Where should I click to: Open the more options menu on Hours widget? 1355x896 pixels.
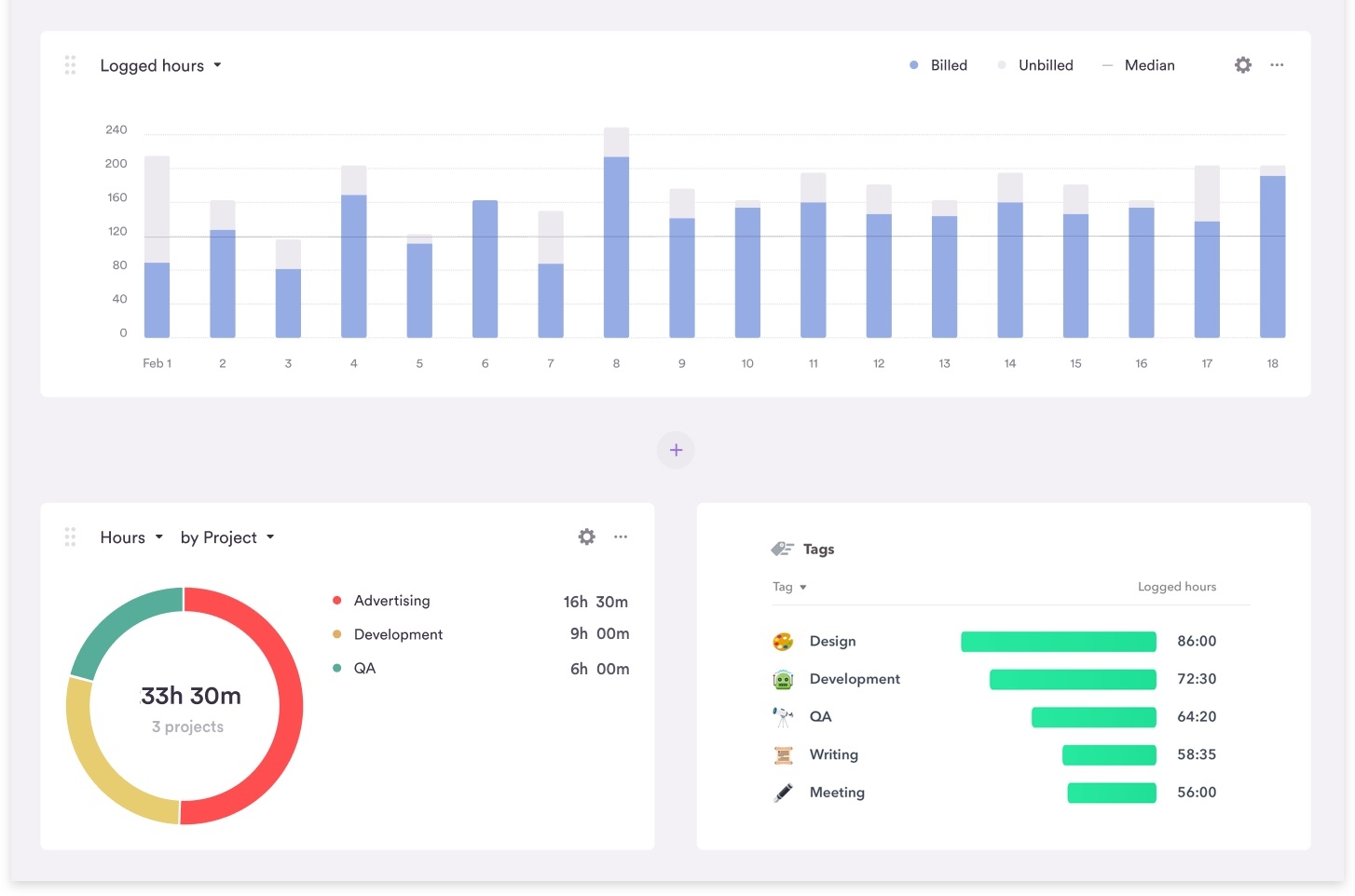point(621,537)
